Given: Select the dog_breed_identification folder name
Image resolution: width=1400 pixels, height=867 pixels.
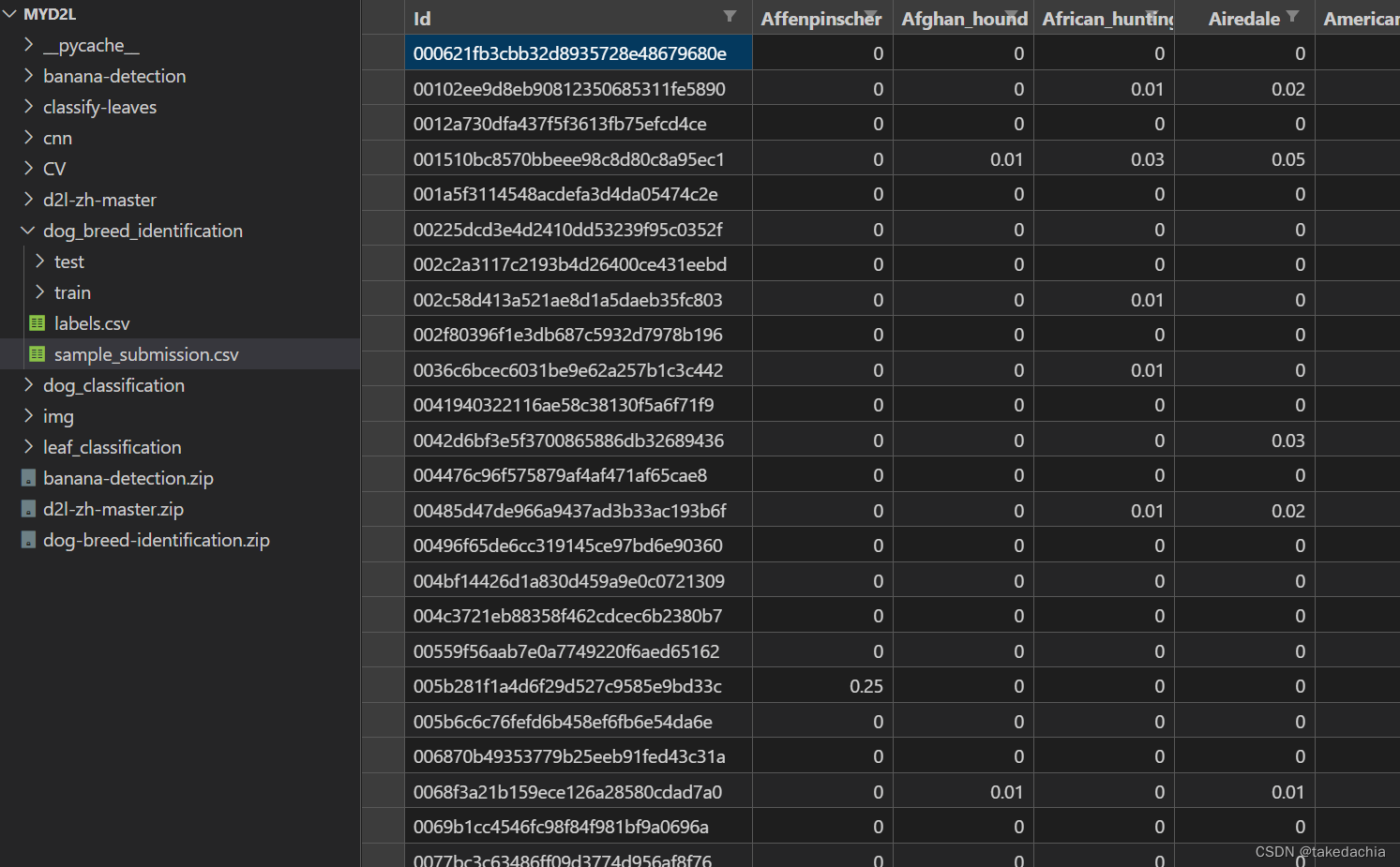Looking at the screenshot, I should (x=143, y=231).
